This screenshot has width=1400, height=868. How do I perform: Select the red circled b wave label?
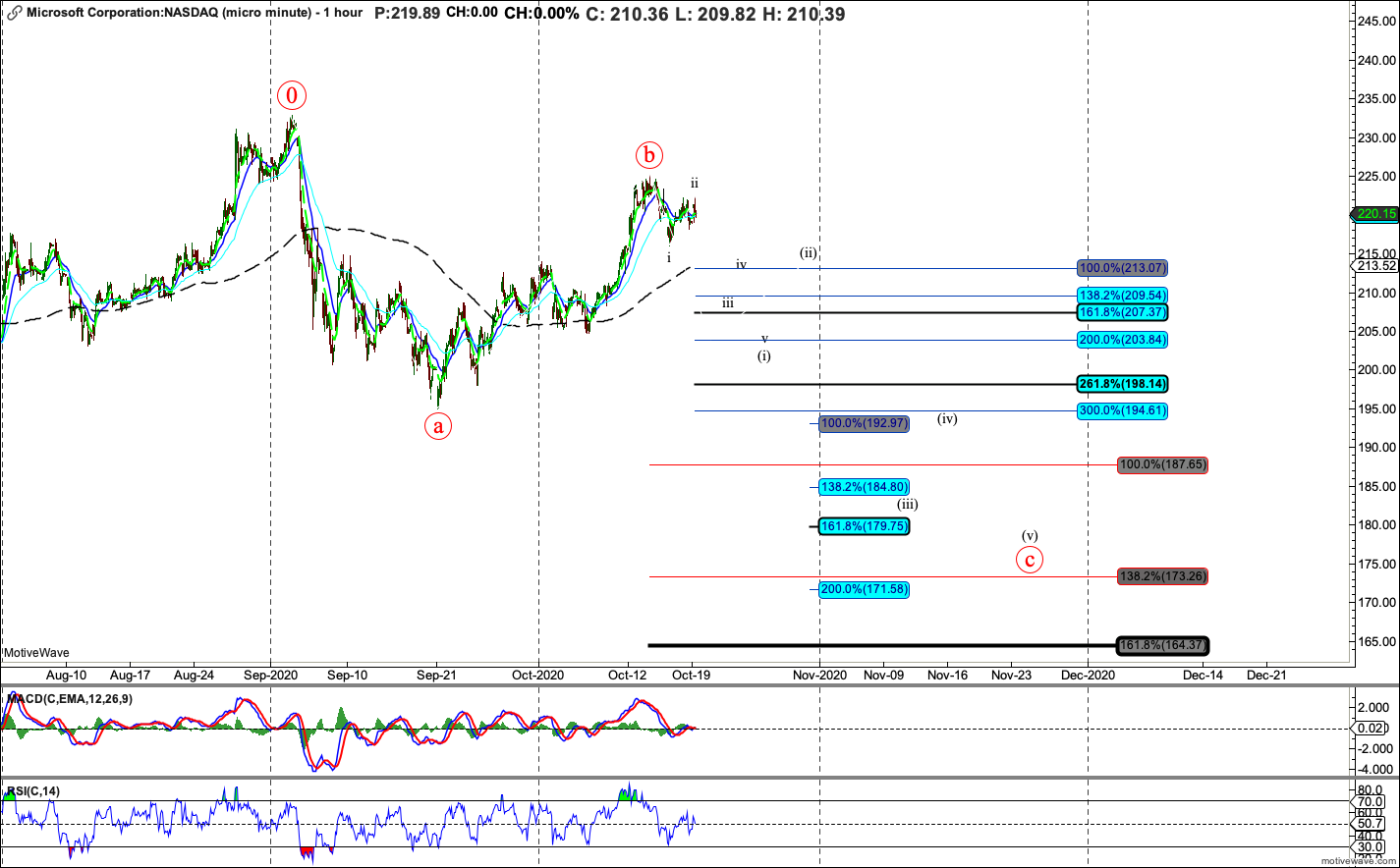tap(648, 155)
